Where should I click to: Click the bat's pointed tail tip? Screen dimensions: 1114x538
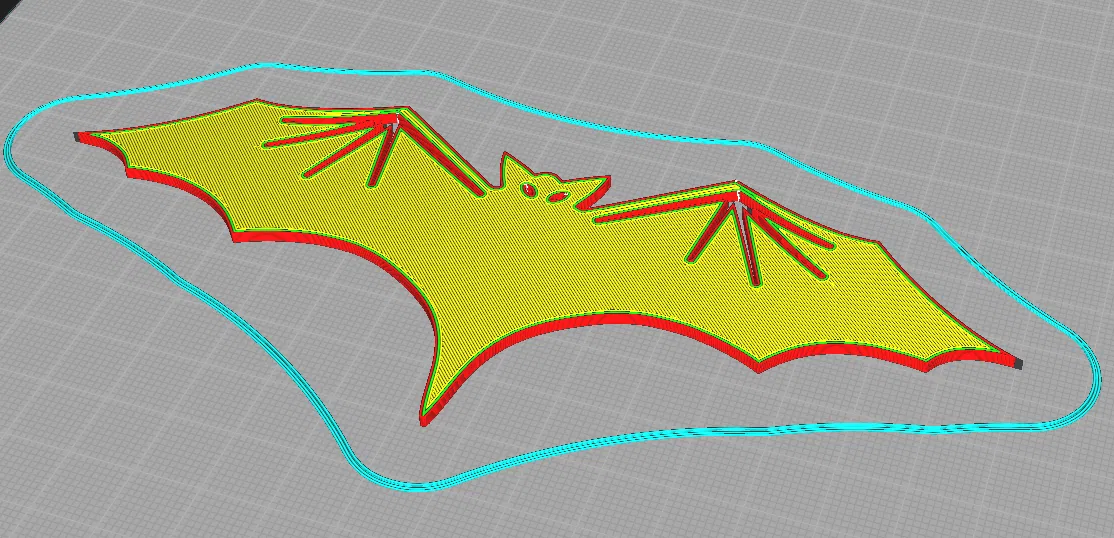[424, 418]
